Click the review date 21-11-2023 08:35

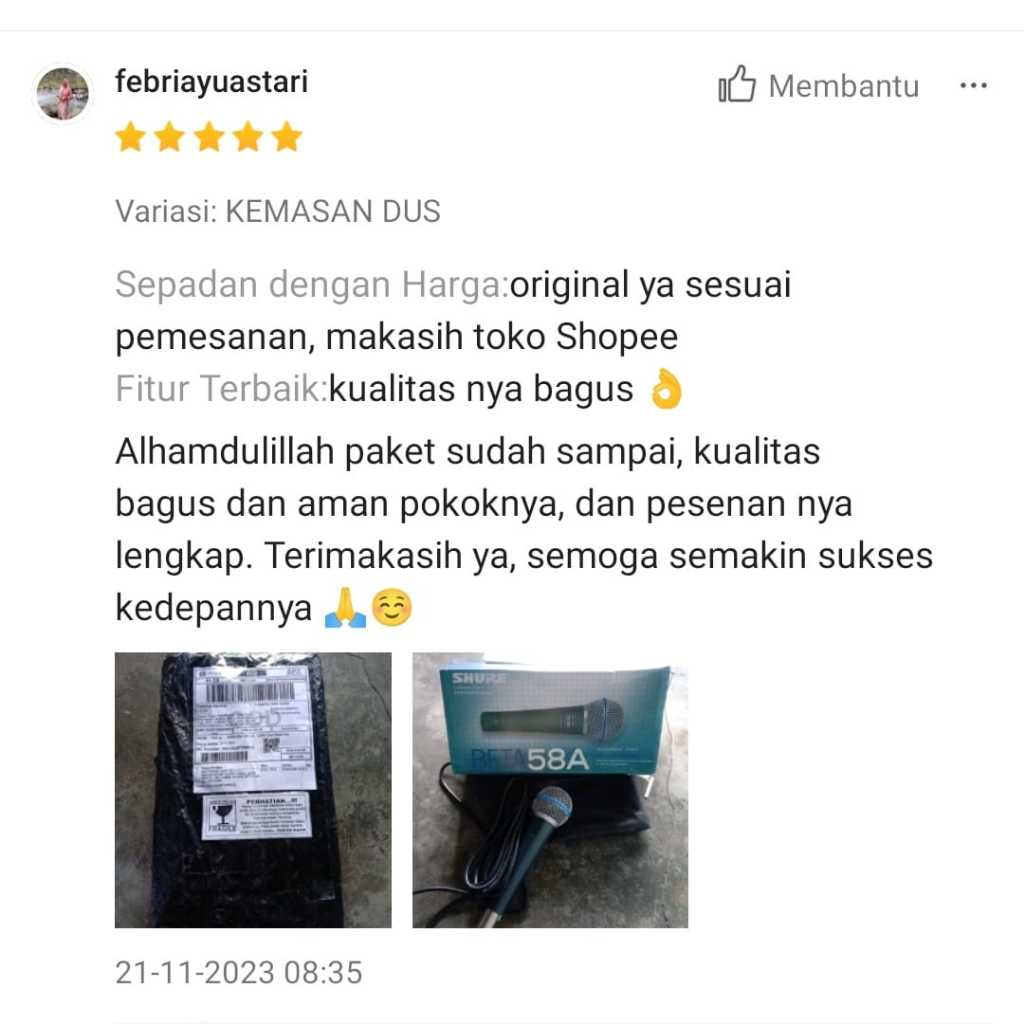pos(238,972)
